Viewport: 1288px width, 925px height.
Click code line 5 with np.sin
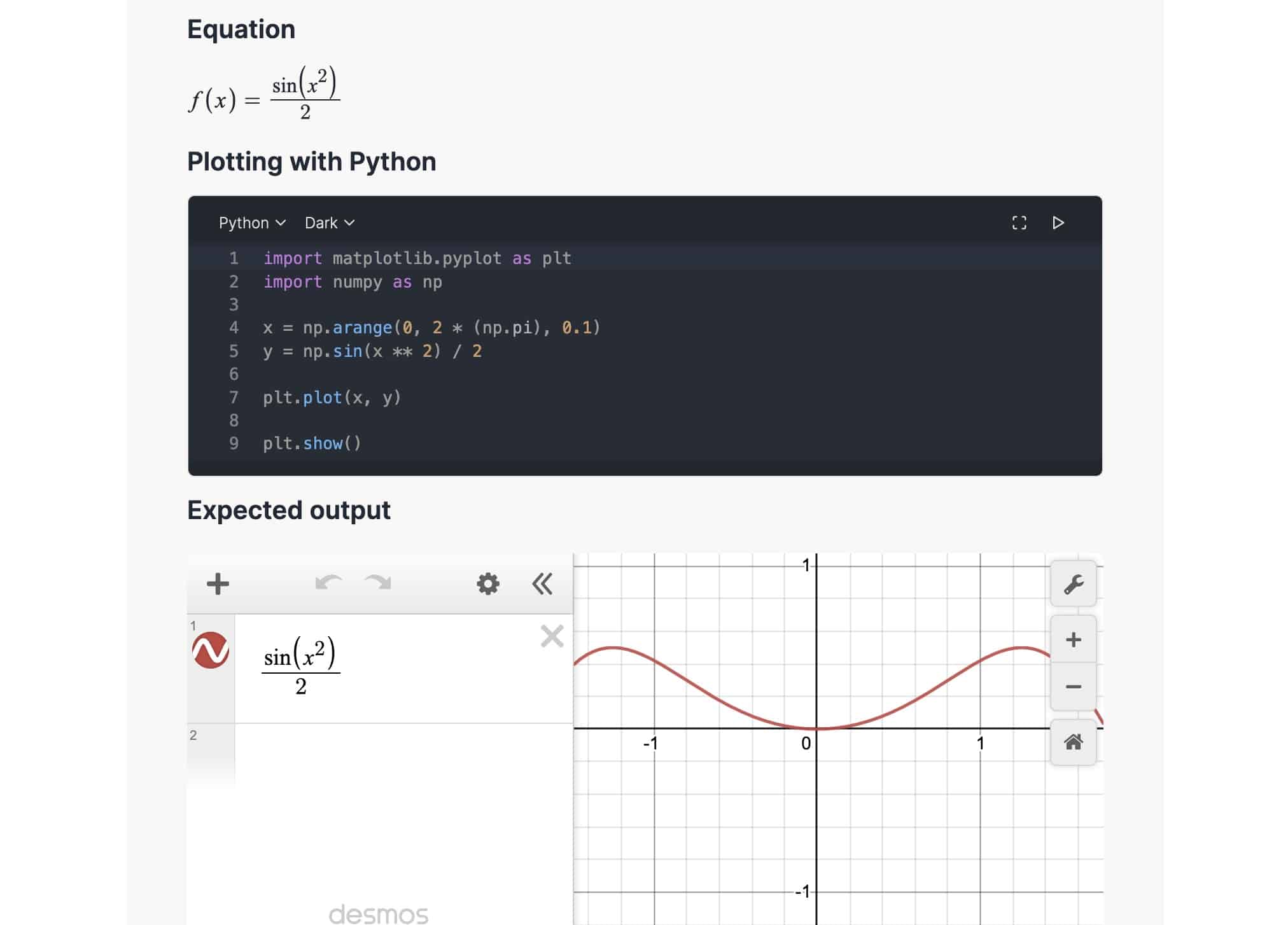[x=372, y=351]
